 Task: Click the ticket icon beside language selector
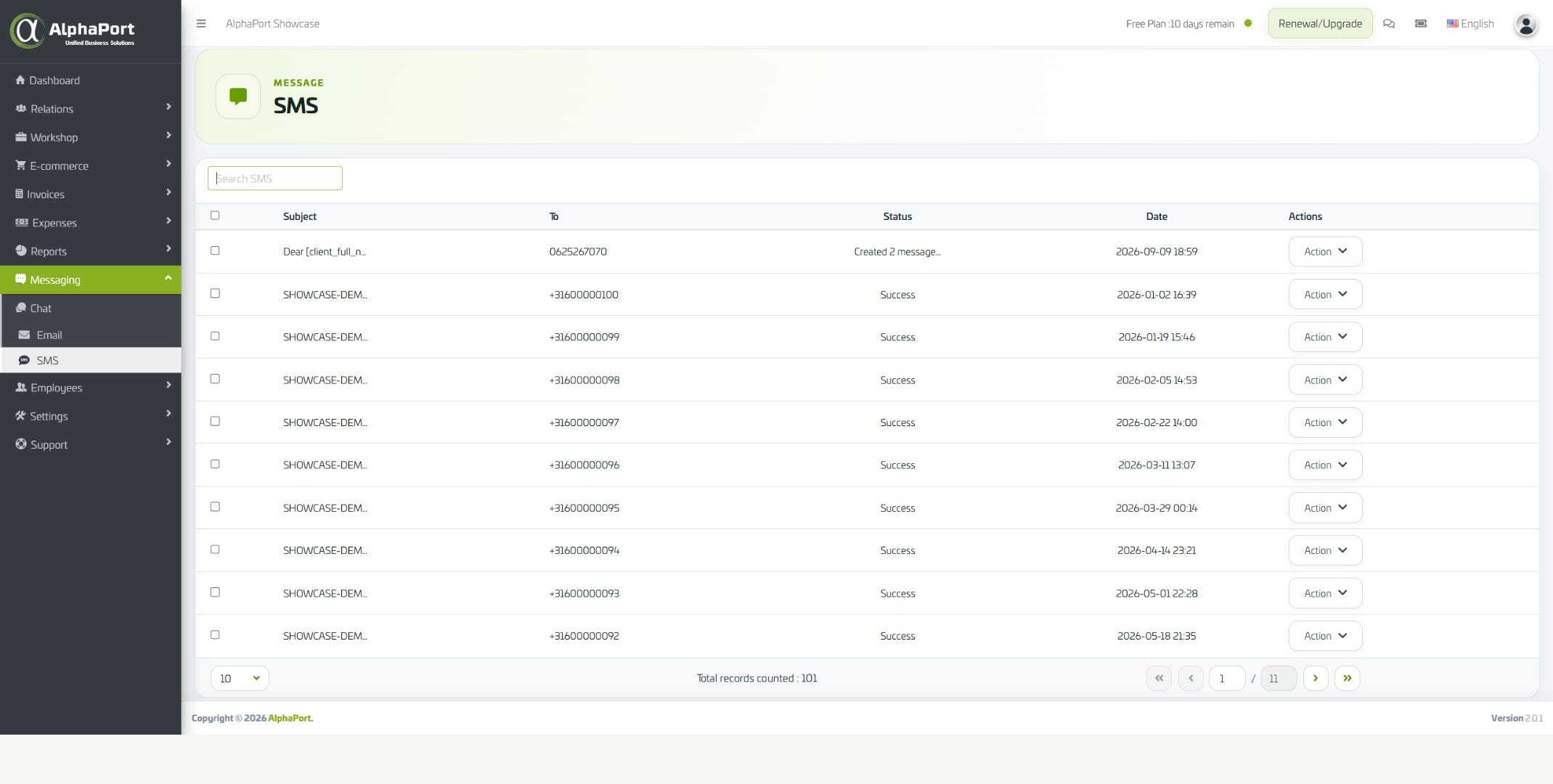click(x=1420, y=23)
